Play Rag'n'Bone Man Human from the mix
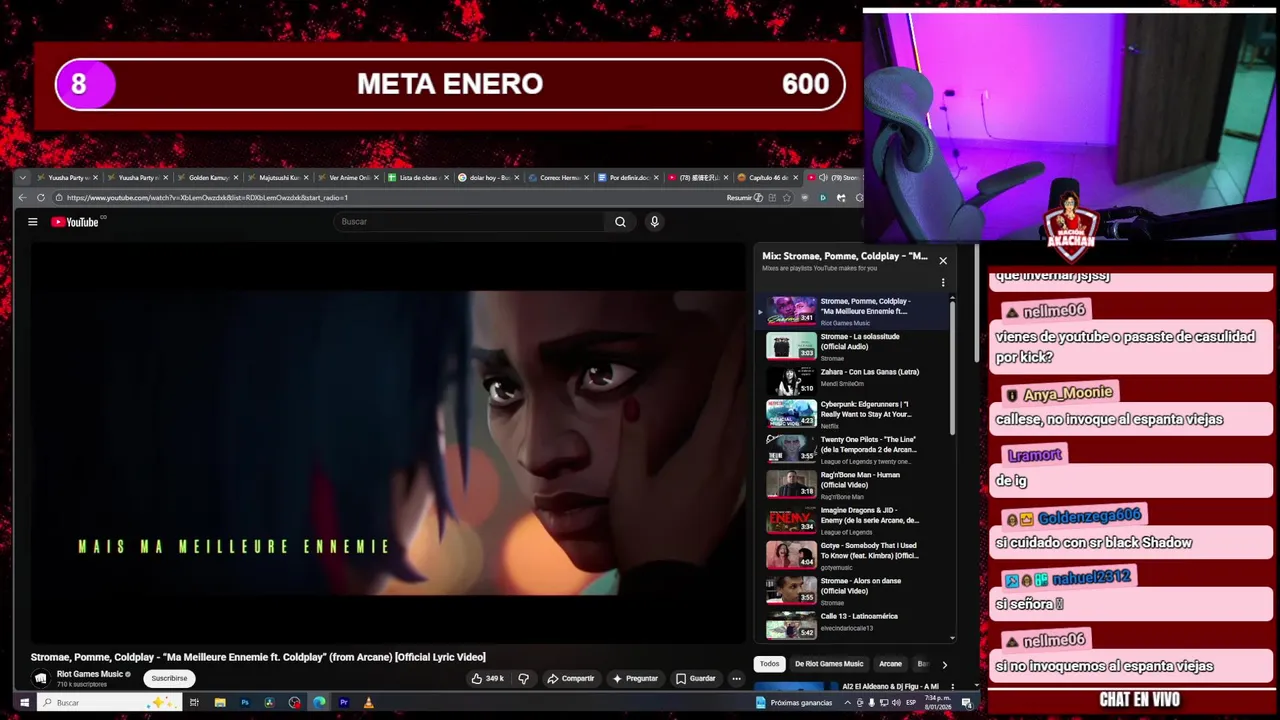1280x720 pixels. [x=855, y=485]
